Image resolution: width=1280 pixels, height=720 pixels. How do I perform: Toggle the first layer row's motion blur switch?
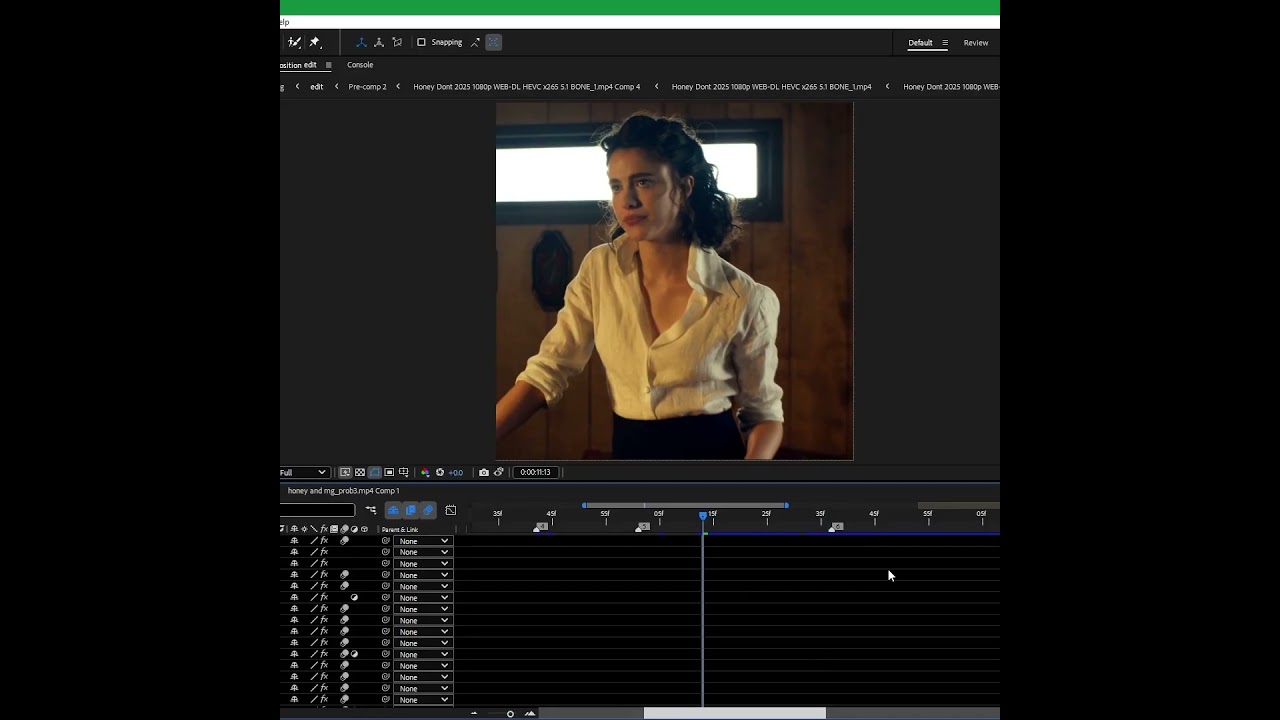pyautogui.click(x=344, y=541)
